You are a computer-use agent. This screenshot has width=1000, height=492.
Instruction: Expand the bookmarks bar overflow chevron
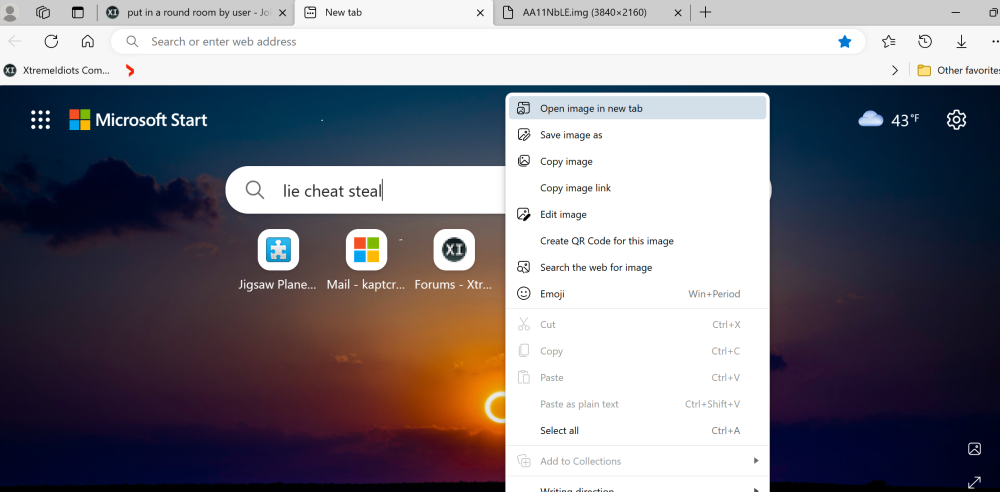(895, 70)
